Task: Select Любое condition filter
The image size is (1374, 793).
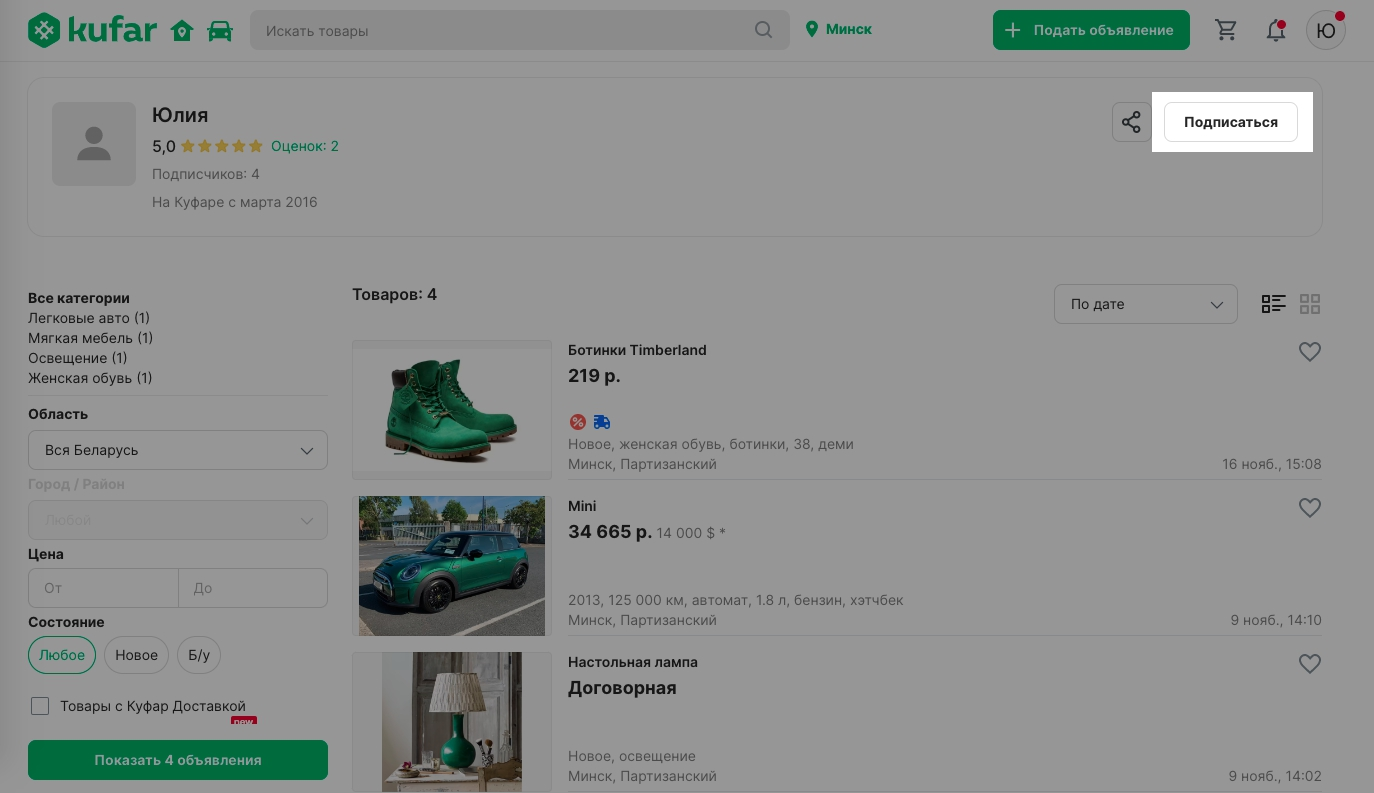Action: 62,655
